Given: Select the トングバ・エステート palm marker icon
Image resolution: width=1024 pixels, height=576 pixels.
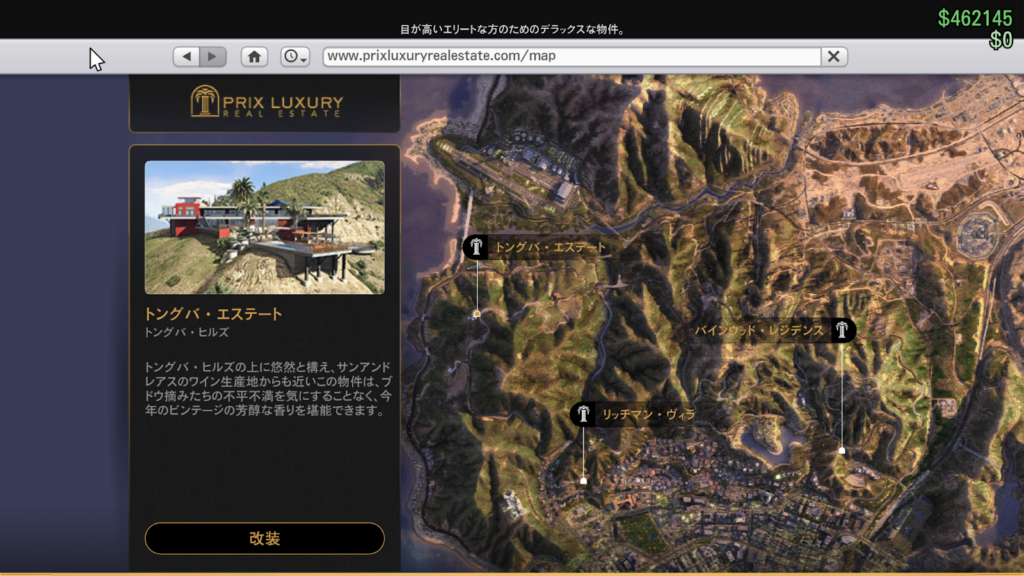Looking at the screenshot, I should click(x=476, y=247).
